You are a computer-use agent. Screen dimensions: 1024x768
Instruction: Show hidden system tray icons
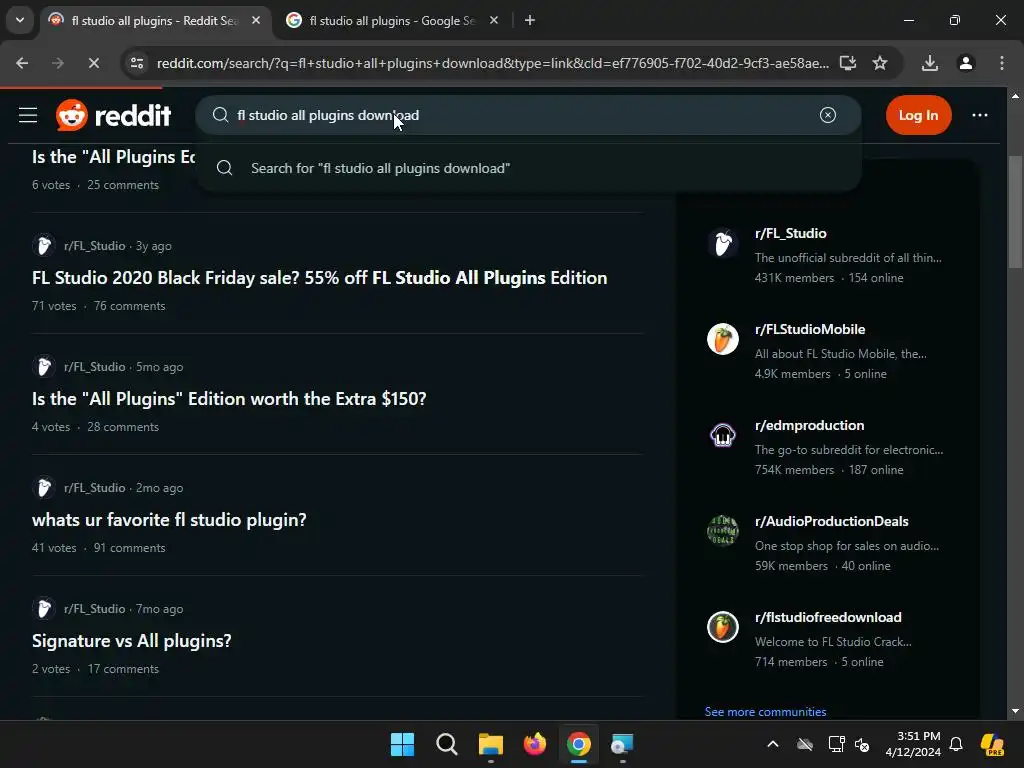[773, 744]
